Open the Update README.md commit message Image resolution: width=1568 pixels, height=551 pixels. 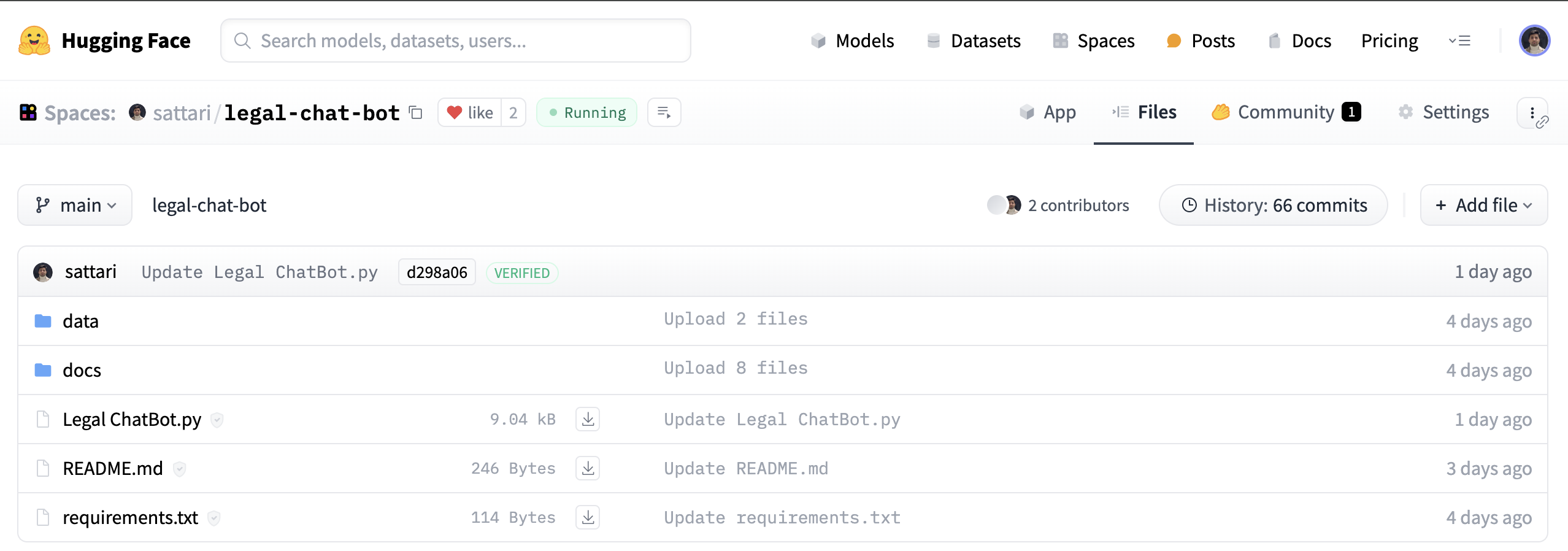(x=746, y=469)
